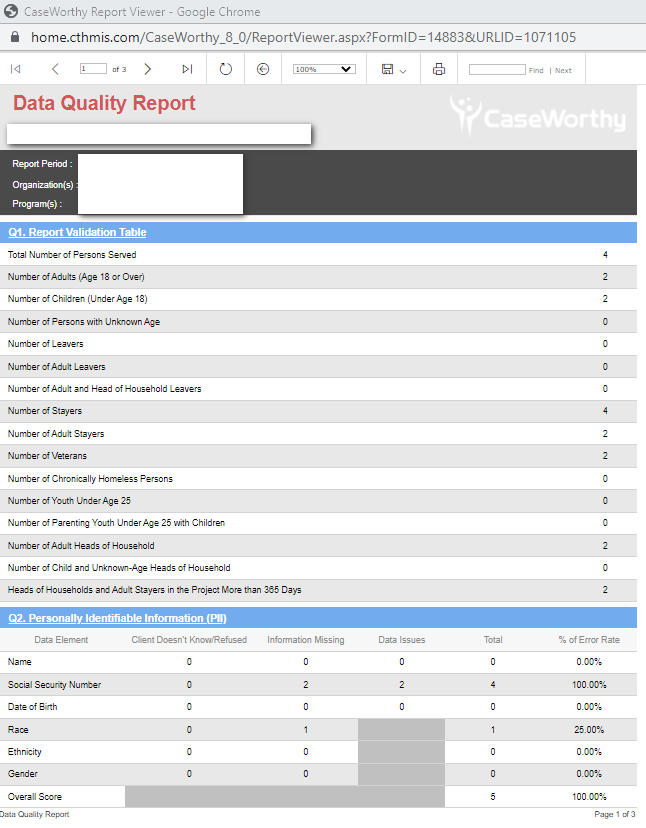This screenshot has height=828, width=646.
Task: Click the Q1. Report Validation Table heading
Action: tap(77, 232)
